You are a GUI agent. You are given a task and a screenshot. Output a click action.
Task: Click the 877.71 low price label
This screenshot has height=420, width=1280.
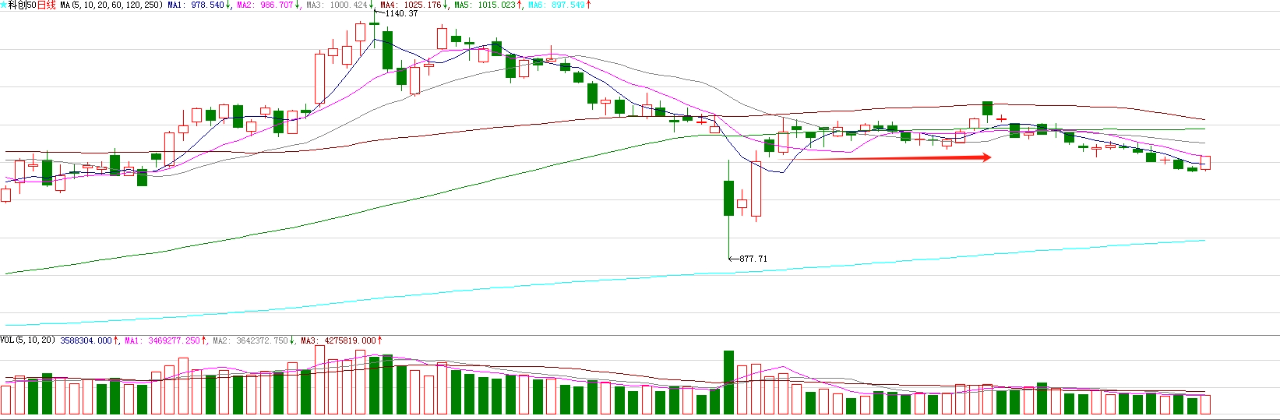tap(752, 259)
